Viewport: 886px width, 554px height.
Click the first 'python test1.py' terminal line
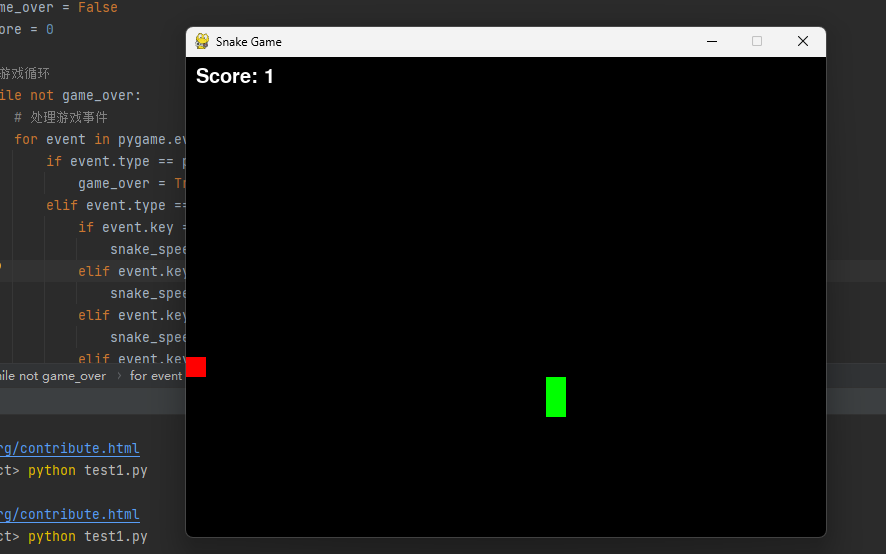[x=88, y=470]
